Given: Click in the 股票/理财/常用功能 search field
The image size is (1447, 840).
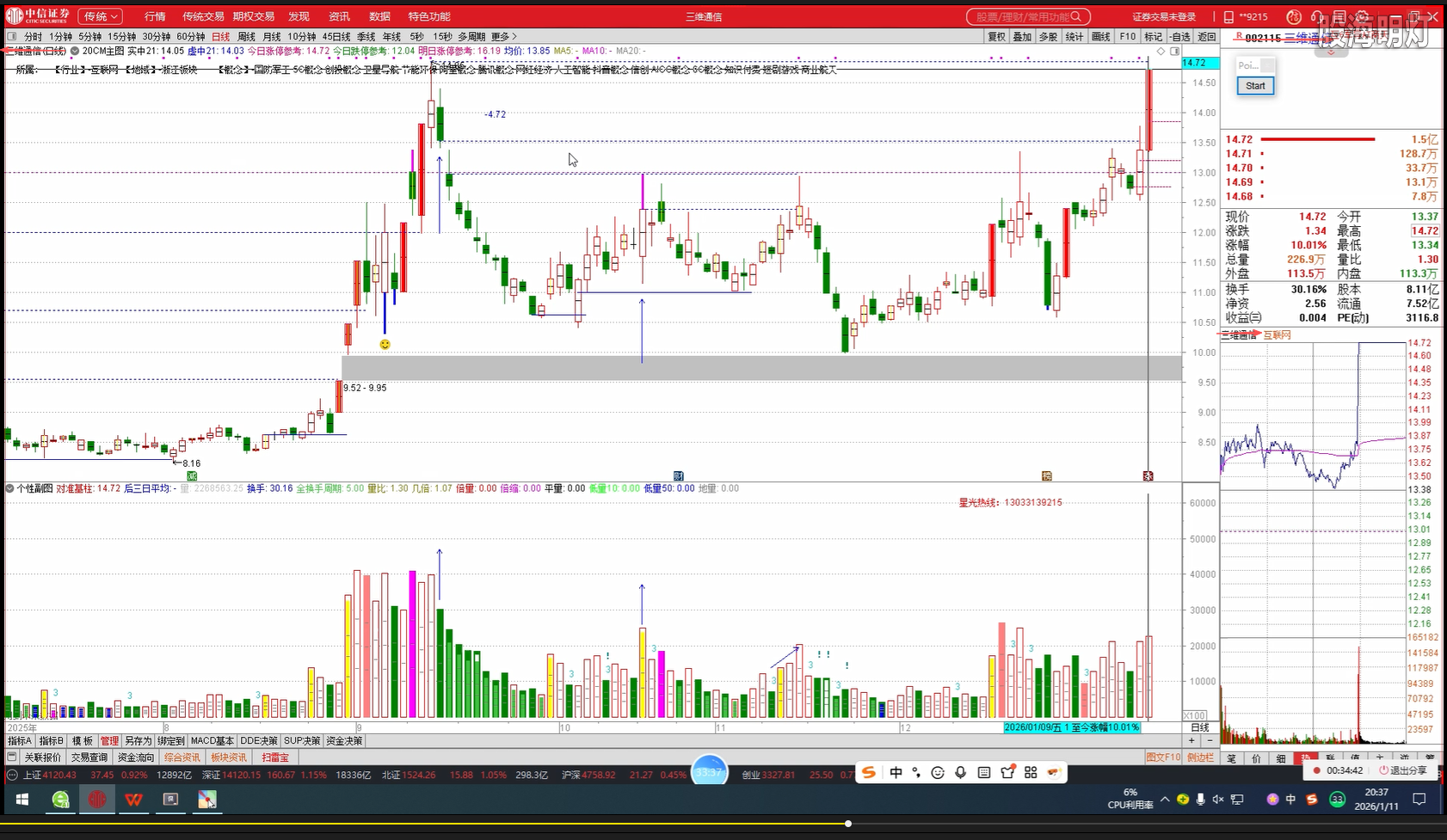Looking at the screenshot, I should [1021, 17].
